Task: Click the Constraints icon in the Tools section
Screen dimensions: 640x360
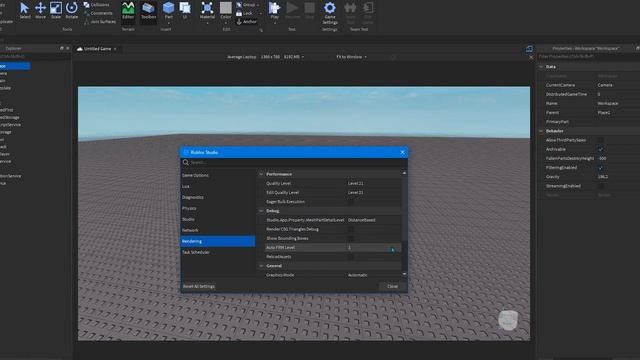Action: tap(87, 13)
